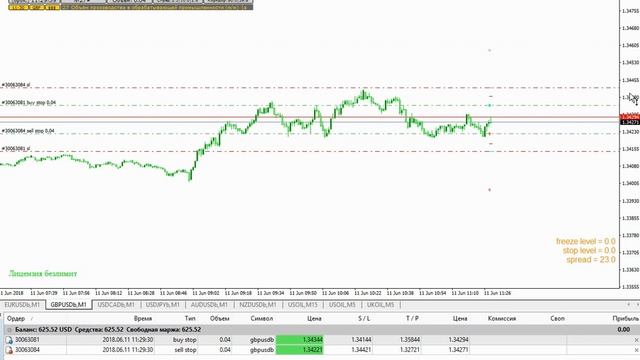Sort orders by the Символ column header
The width and height of the screenshot is (640, 360).
coord(262,318)
